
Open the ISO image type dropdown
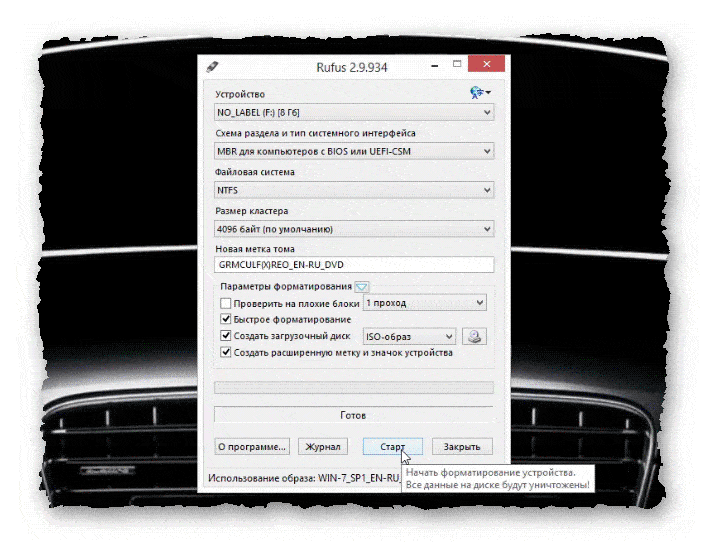tap(409, 337)
